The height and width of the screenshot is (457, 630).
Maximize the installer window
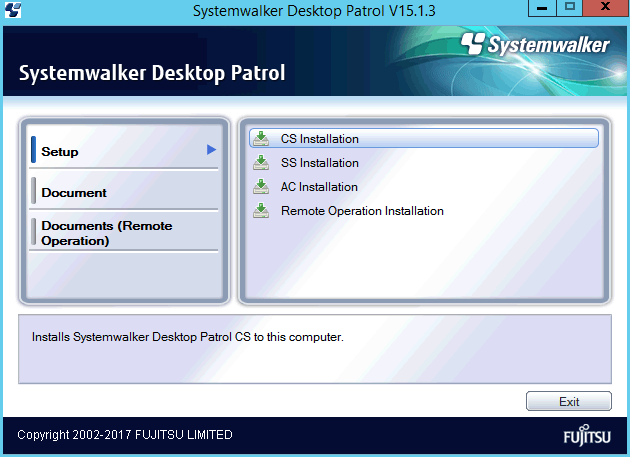pos(569,9)
